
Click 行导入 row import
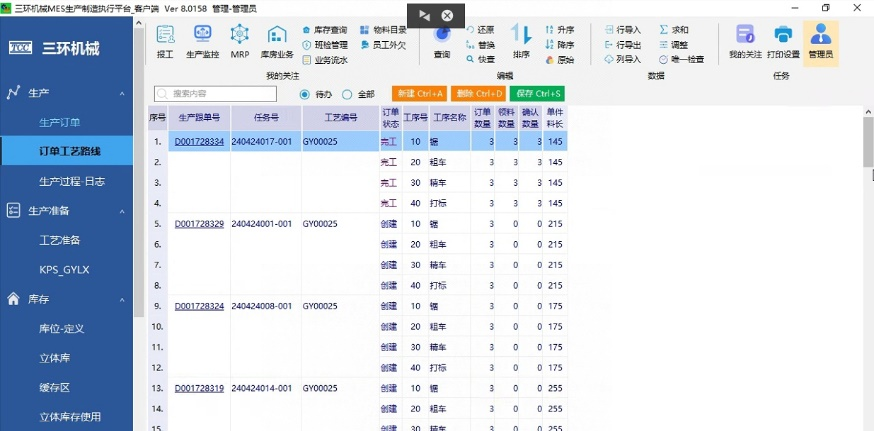[x=623, y=30]
